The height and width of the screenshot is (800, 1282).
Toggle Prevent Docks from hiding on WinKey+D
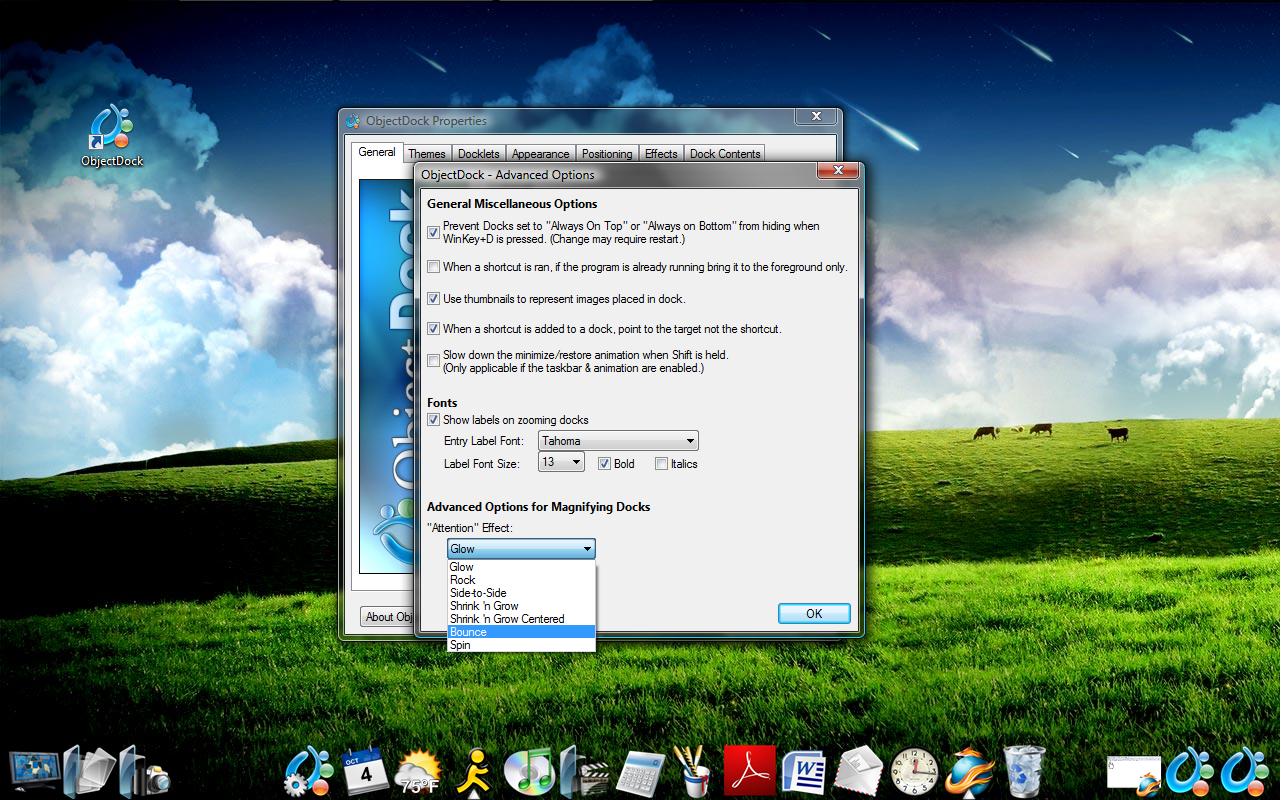(x=433, y=232)
